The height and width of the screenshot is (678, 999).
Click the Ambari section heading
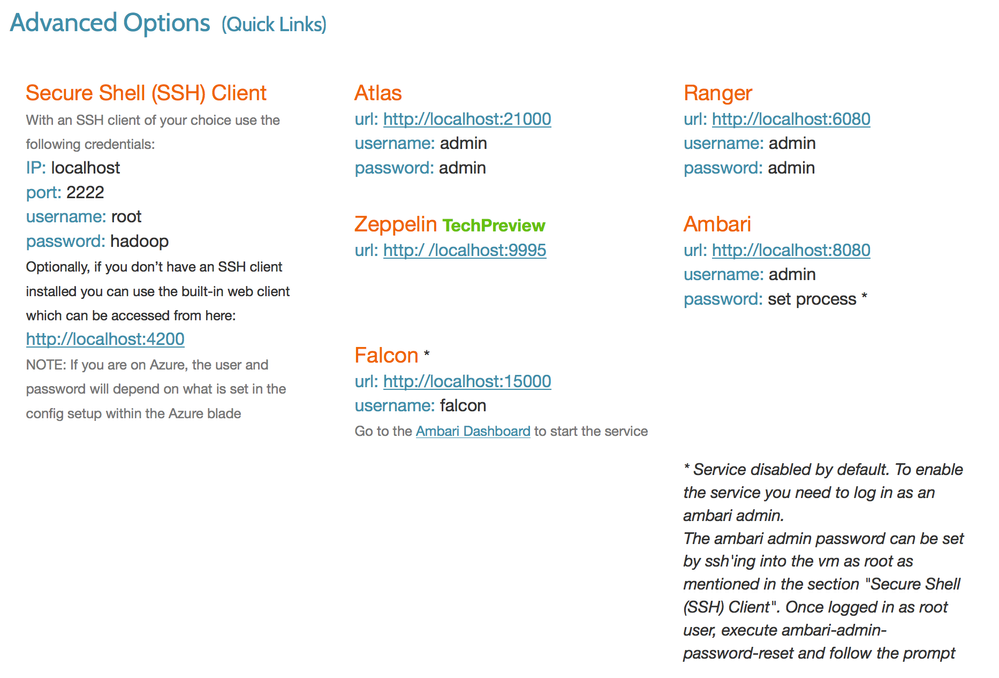click(717, 224)
